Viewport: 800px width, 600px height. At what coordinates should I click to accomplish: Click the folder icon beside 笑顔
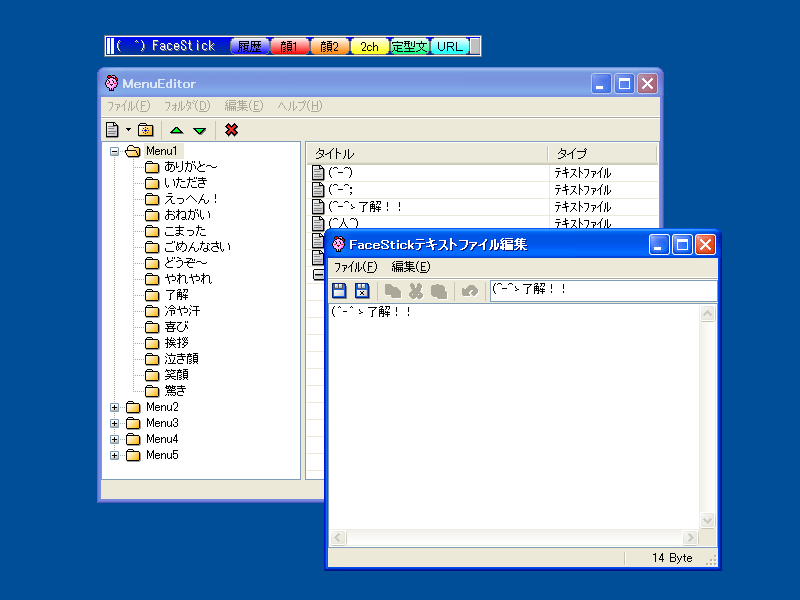pos(152,375)
